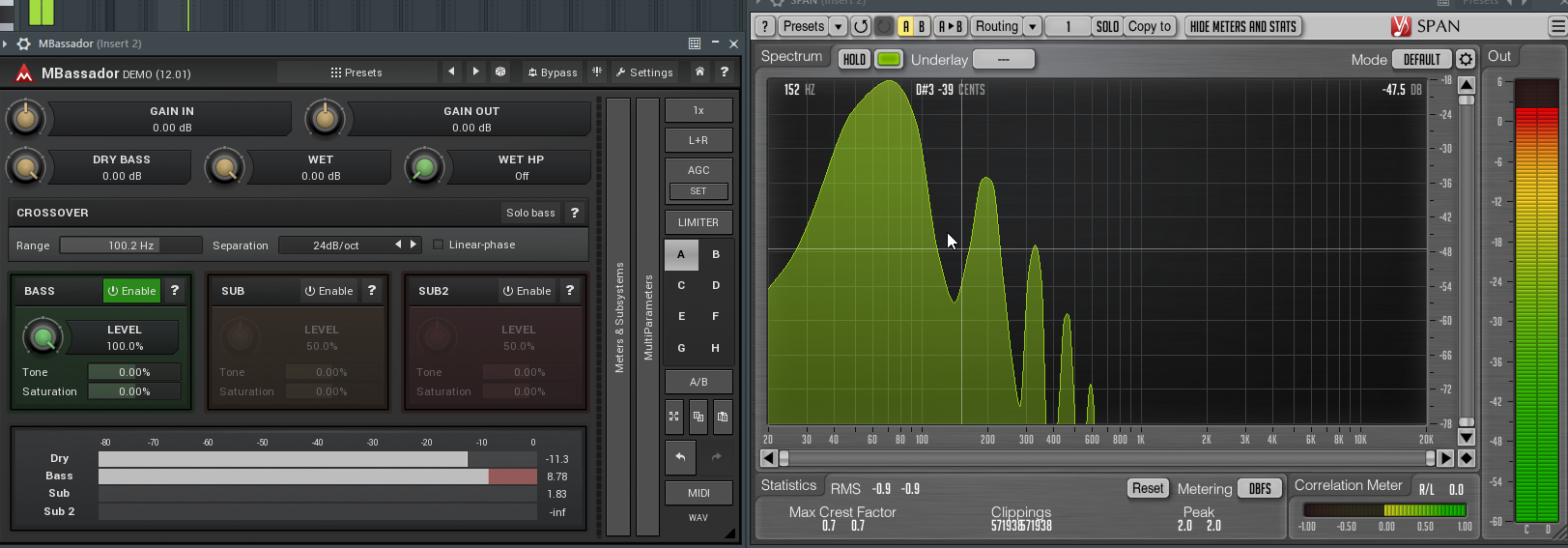Enable the Linear-phase checkbox
Image resolution: width=1568 pixels, height=548 pixels.
pos(438,245)
